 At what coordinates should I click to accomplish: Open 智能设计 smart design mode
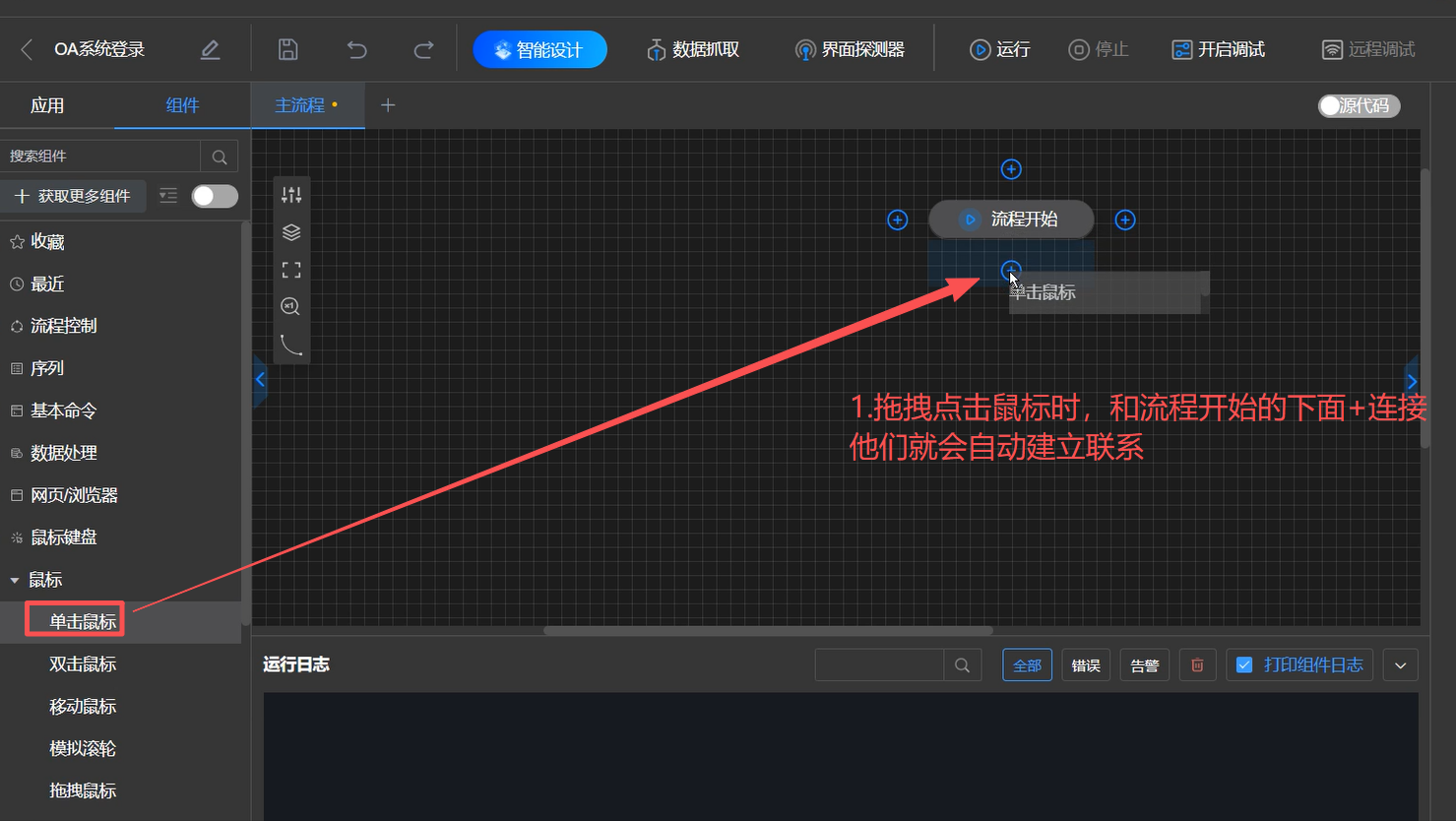click(539, 49)
